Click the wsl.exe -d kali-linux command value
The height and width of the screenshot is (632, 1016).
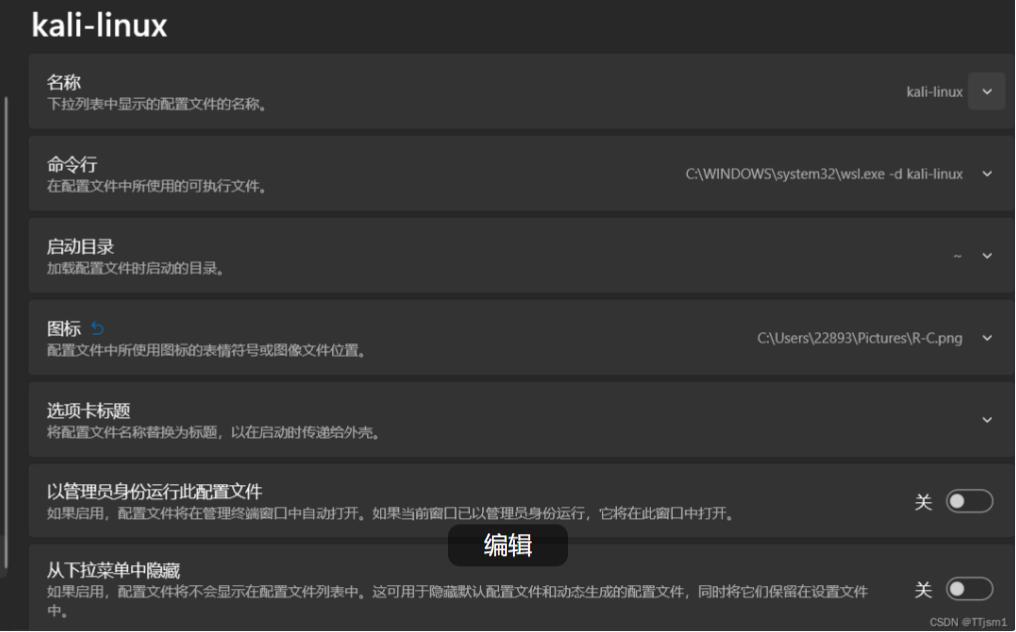tap(824, 174)
